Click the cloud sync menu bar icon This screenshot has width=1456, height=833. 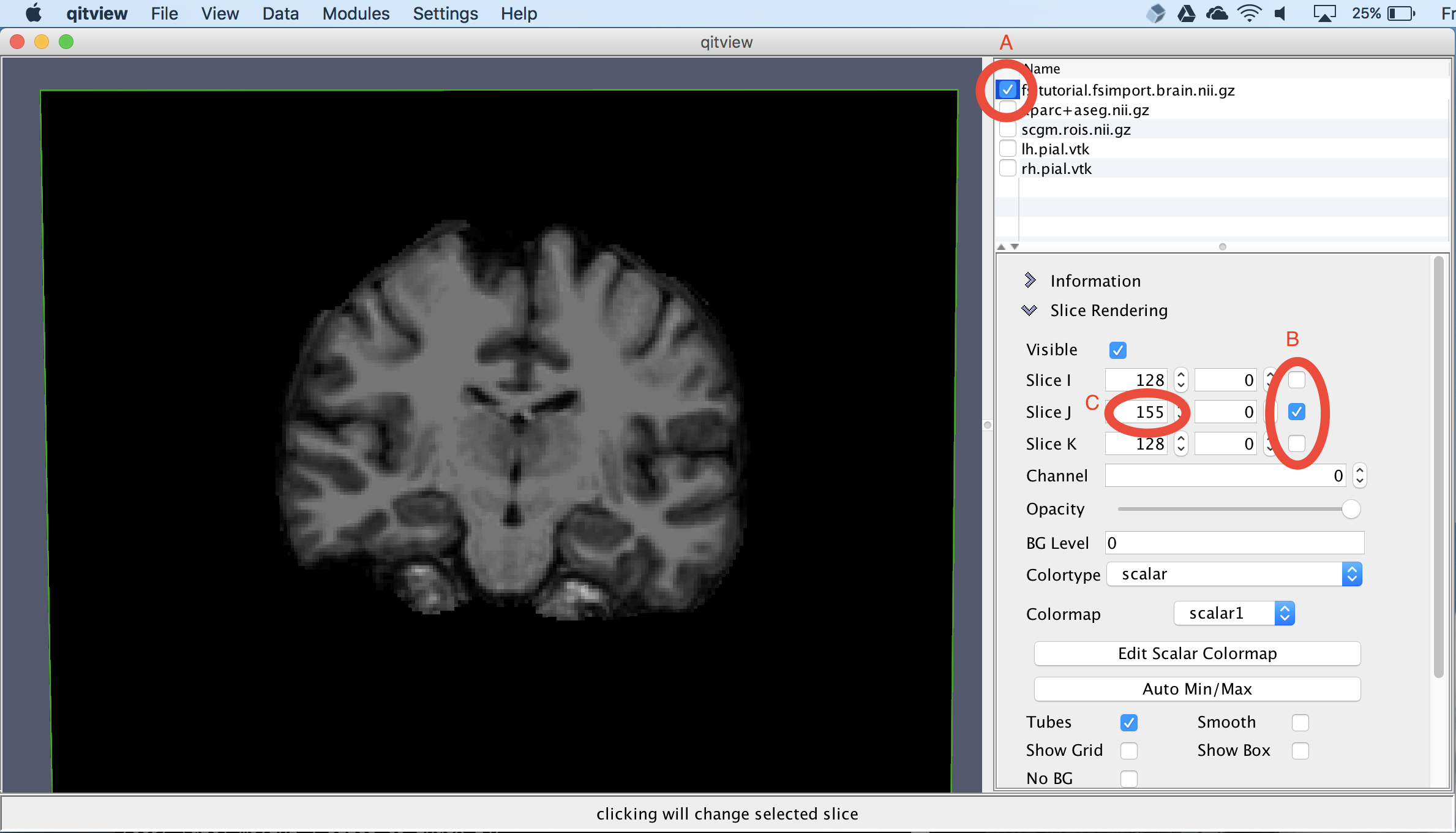pos(1217,13)
